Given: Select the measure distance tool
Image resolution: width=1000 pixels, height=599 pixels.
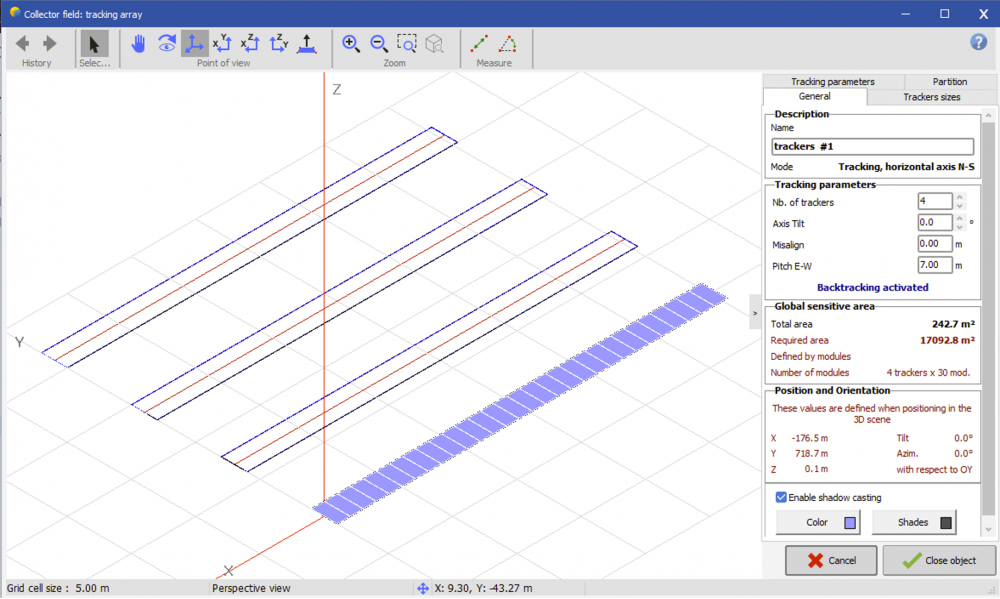Looking at the screenshot, I should click(480, 44).
